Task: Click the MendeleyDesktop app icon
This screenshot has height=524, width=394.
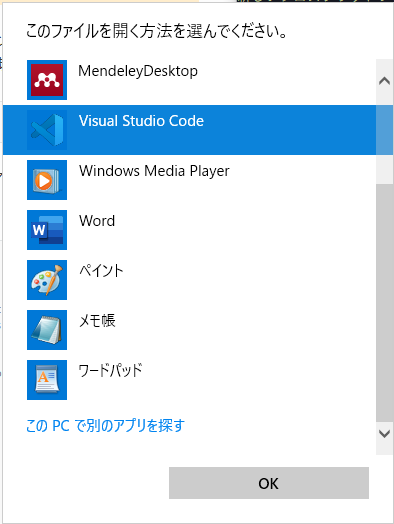Action: pyautogui.click(x=47, y=80)
